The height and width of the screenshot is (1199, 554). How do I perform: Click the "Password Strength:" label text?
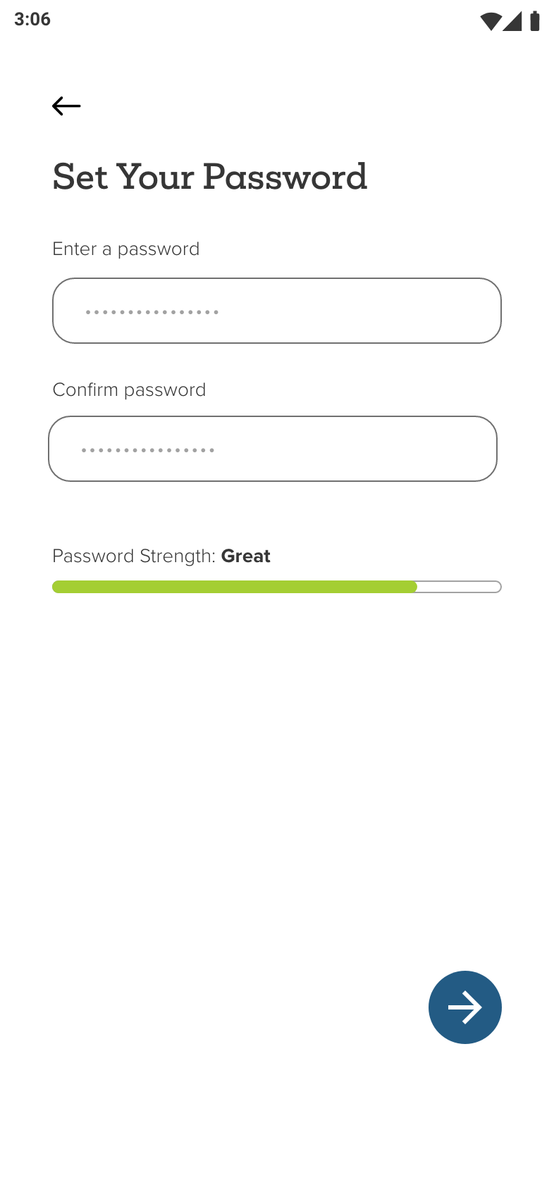134,556
